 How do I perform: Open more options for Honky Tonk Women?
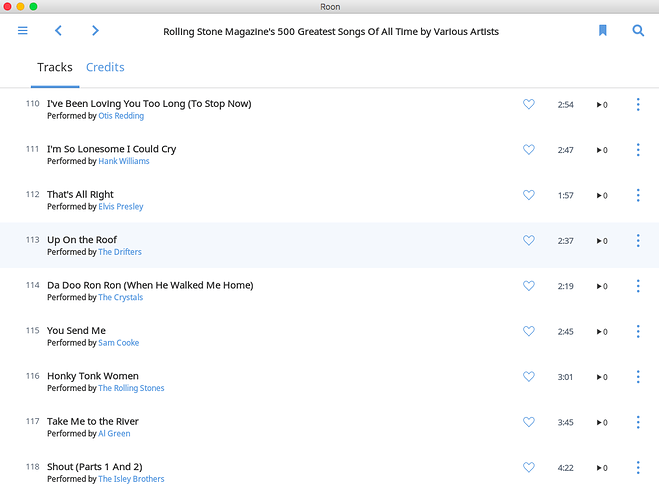pos(638,376)
